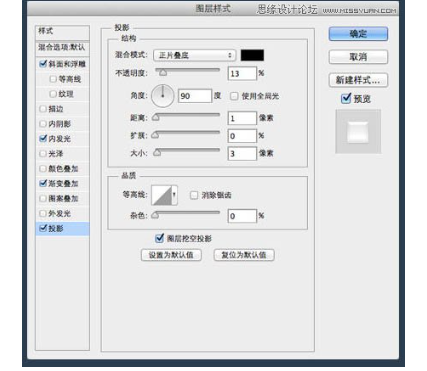The image size is (427, 371).
Task: Enable the 光泽 satin checkbox
Action: tap(43, 154)
